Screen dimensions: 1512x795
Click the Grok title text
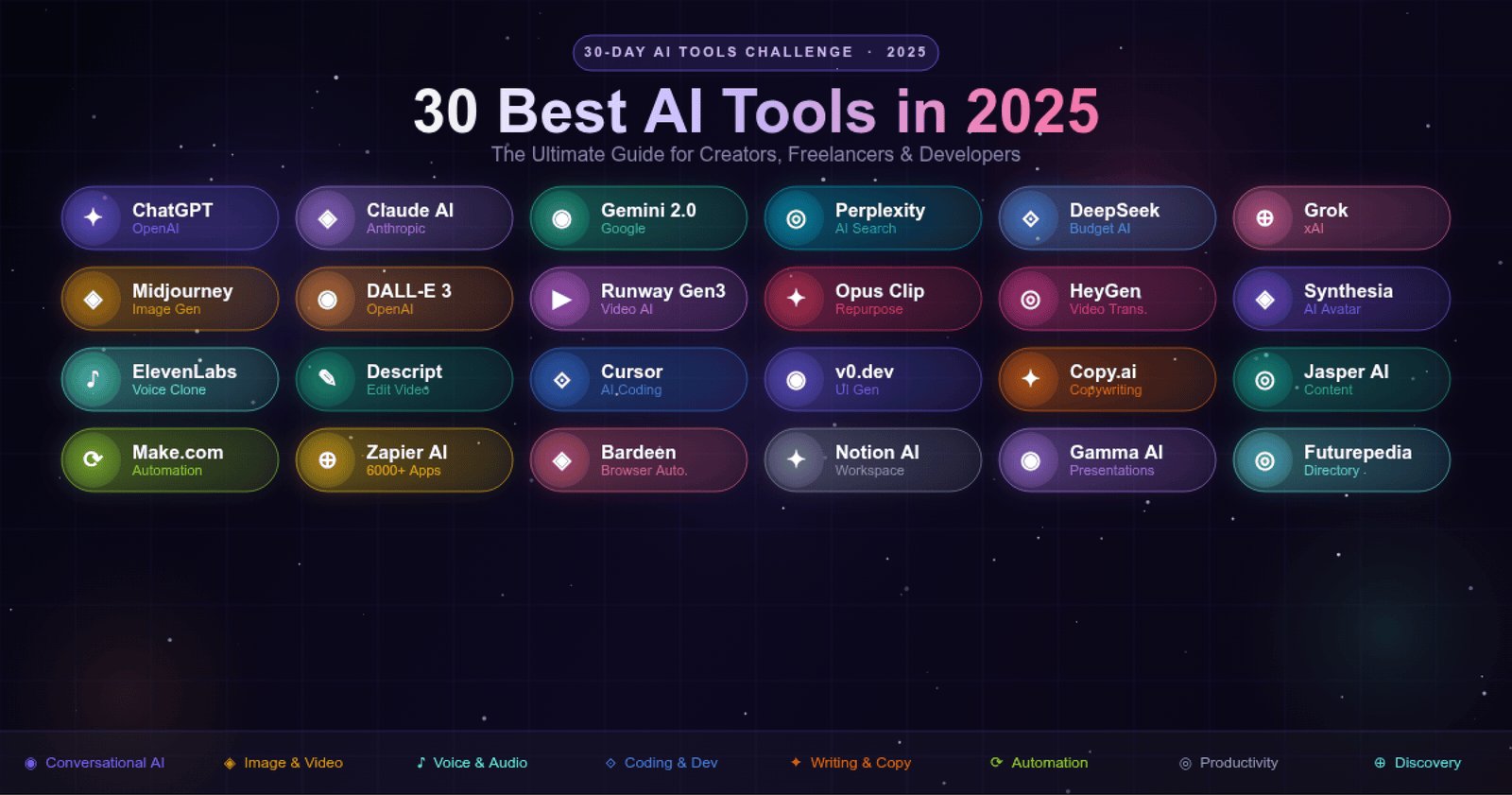click(x=1326, y=210)
